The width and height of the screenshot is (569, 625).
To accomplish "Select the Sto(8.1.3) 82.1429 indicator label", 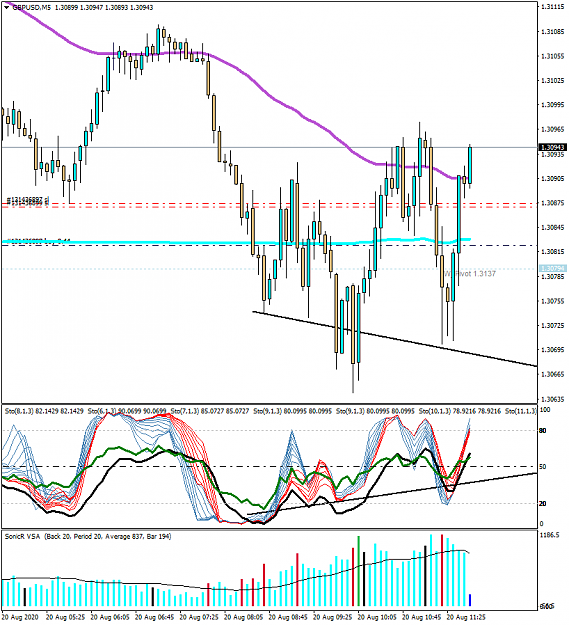I will [x=44, y=411].
